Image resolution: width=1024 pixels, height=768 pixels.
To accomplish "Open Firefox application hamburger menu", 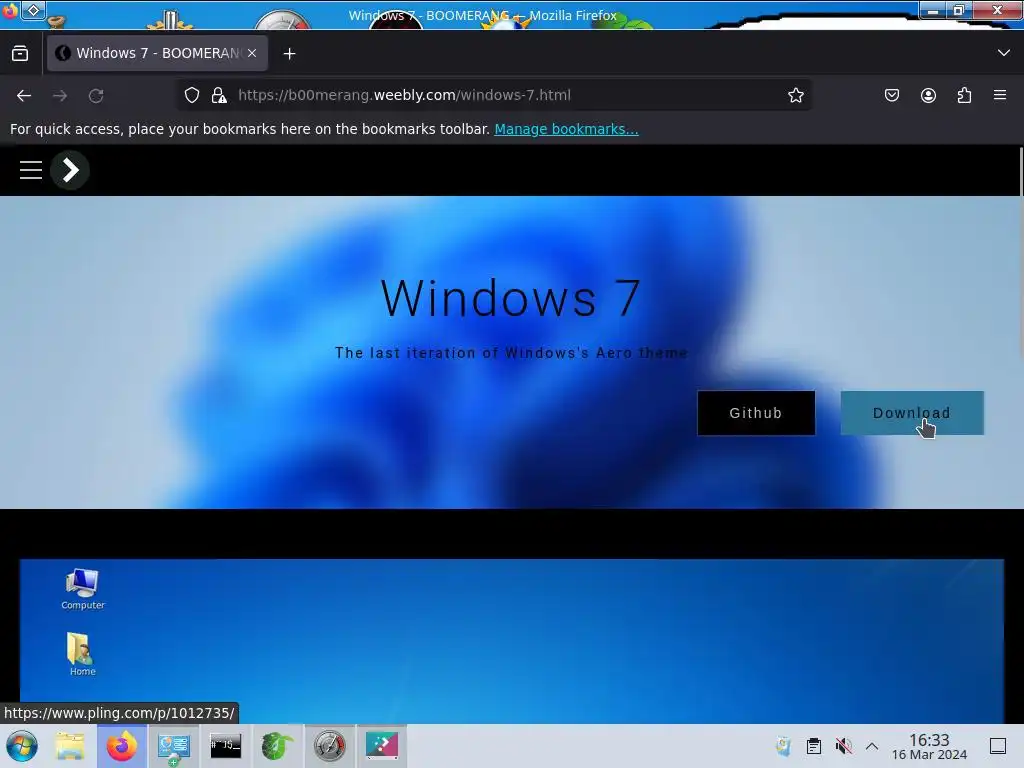I will [x=1000, y=95].
